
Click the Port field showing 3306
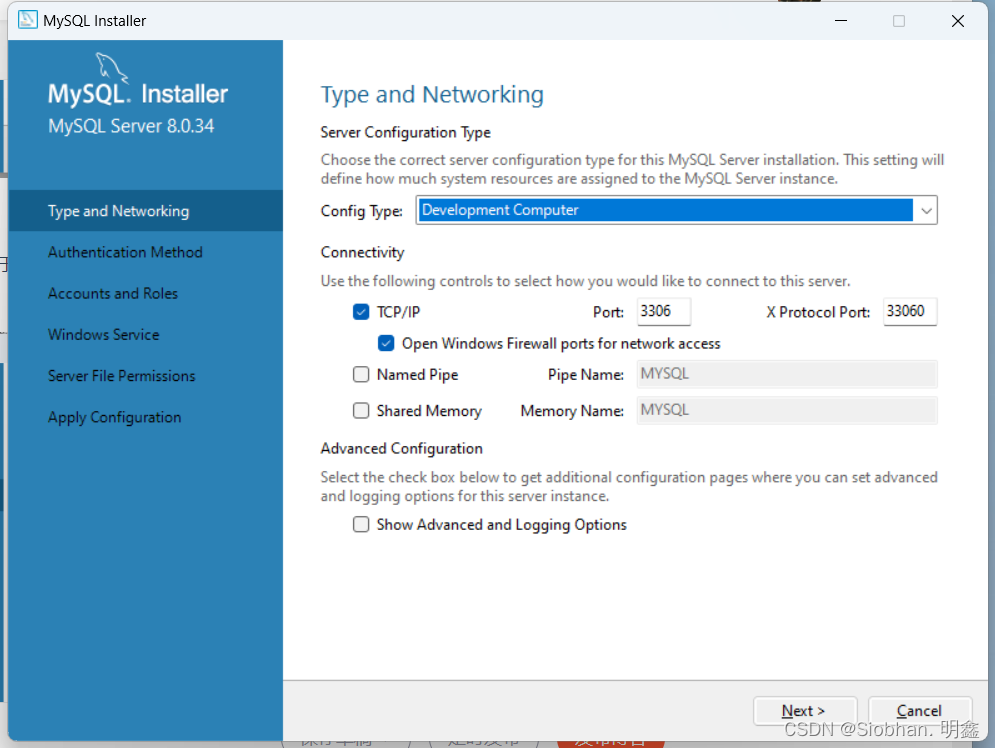(664, 311)
